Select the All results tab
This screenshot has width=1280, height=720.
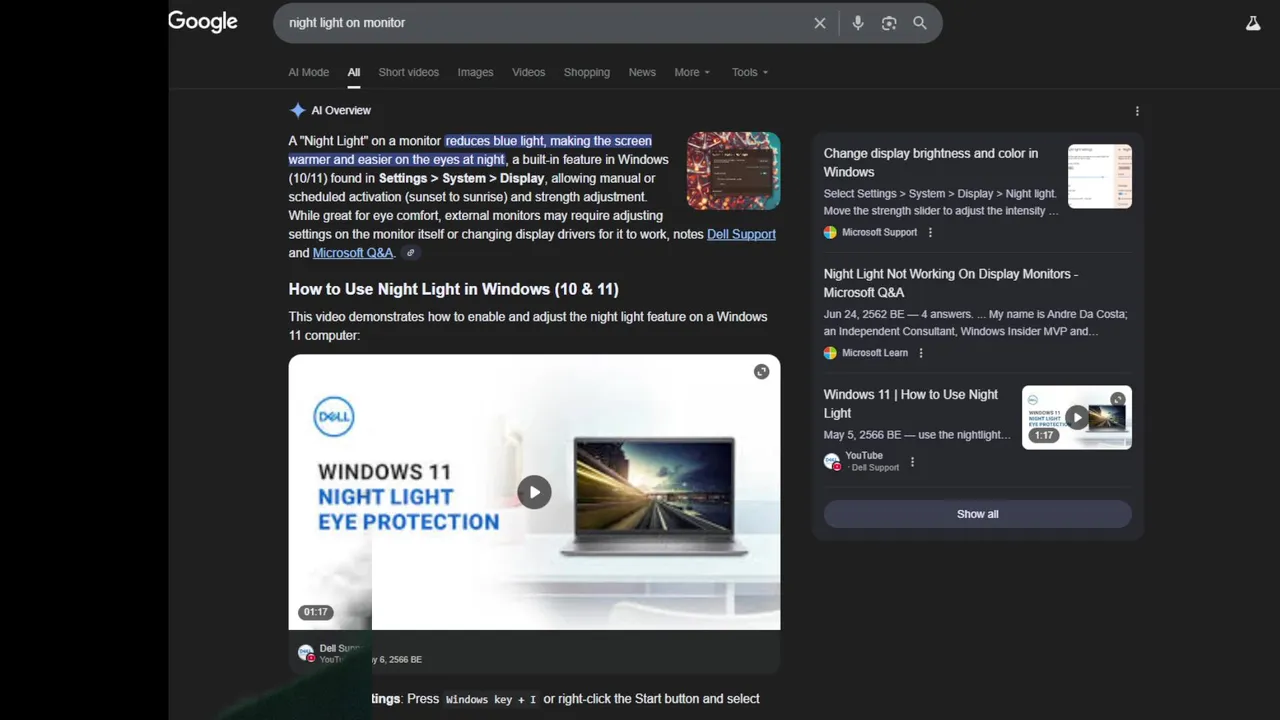354,72
